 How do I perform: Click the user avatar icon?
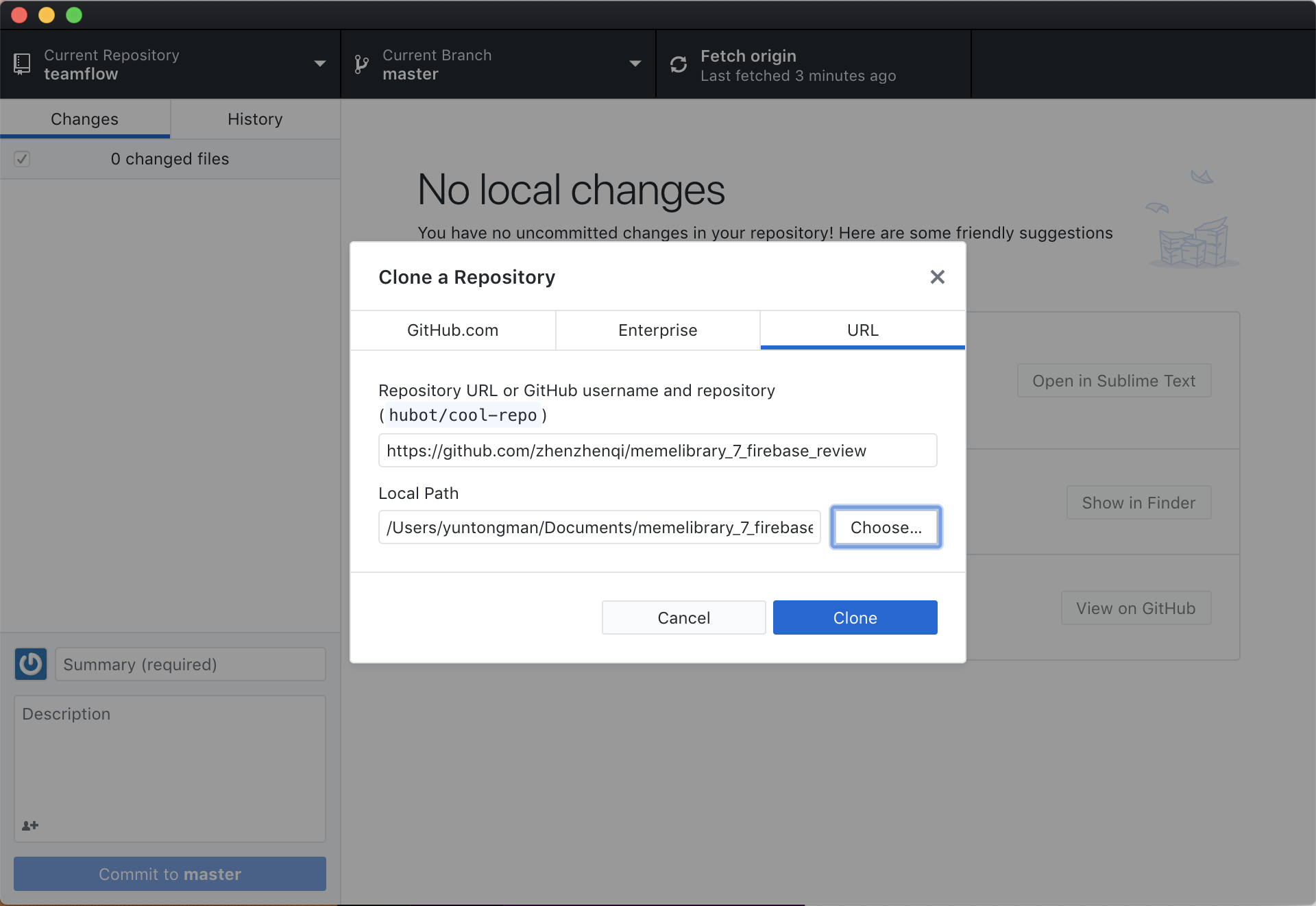tap(31, 664)
